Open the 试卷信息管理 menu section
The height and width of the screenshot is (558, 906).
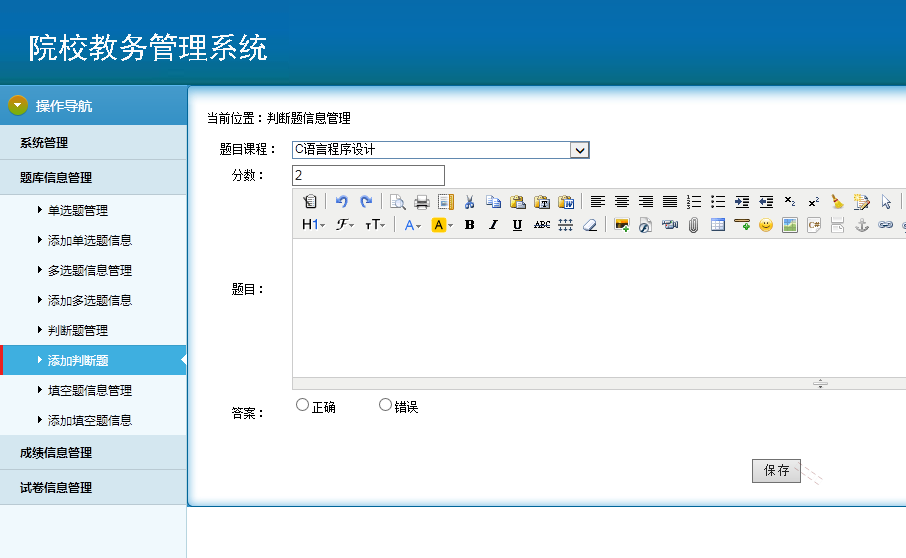94,488
